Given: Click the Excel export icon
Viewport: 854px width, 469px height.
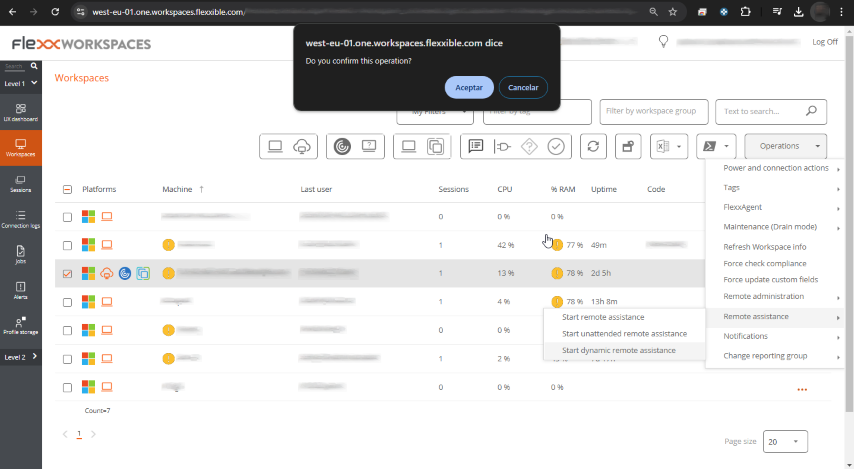Looking at the screenshot, I should 663,146.
